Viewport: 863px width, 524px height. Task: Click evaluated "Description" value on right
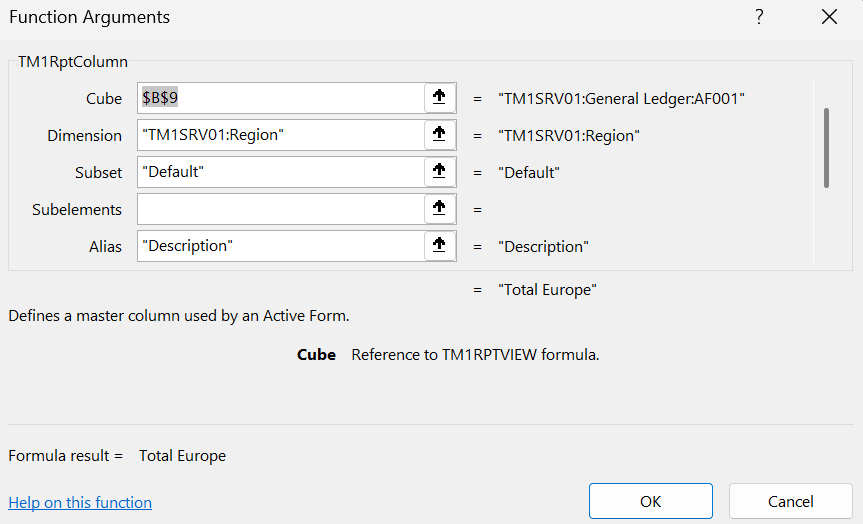[543, 246]
